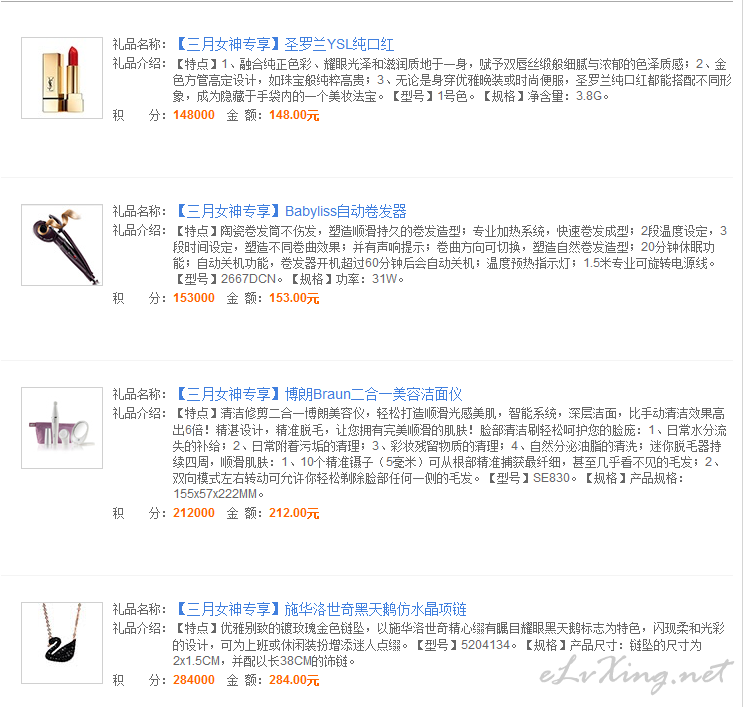Click the Braun description mentioning SE830 model

pyautogui.click(x=449, y=454)
